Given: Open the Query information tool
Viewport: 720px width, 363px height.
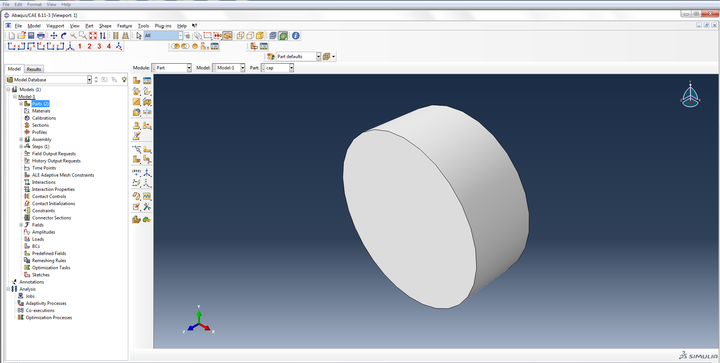Looking at the screenshot, I should coord(296,35).
